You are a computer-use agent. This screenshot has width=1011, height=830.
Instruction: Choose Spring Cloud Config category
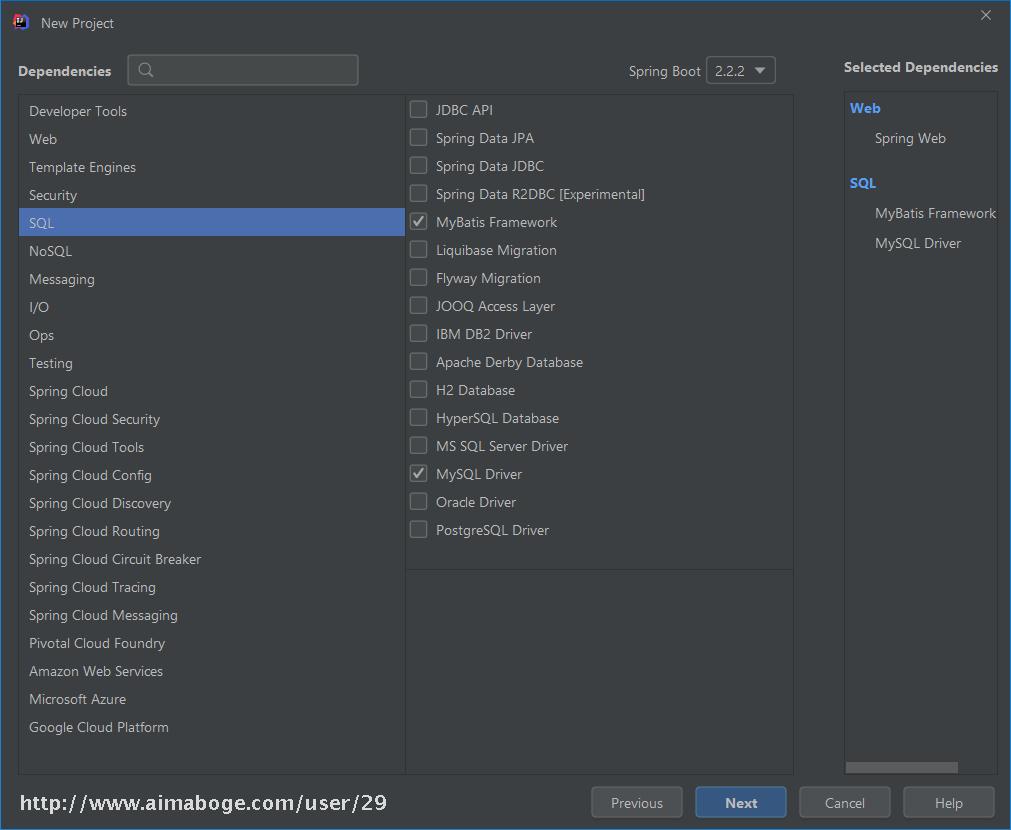click(212, 475)
